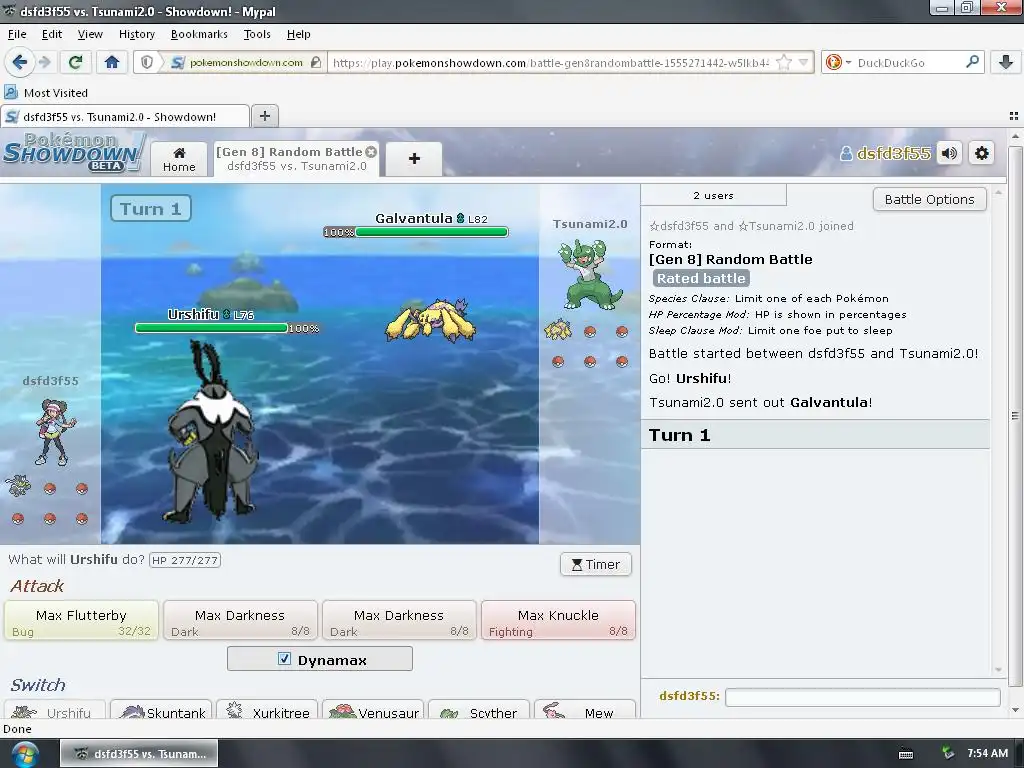Click the Pokémon Showdown BETA logo
The width and height of the screenshot is (1024, 768).
(73, 152)
